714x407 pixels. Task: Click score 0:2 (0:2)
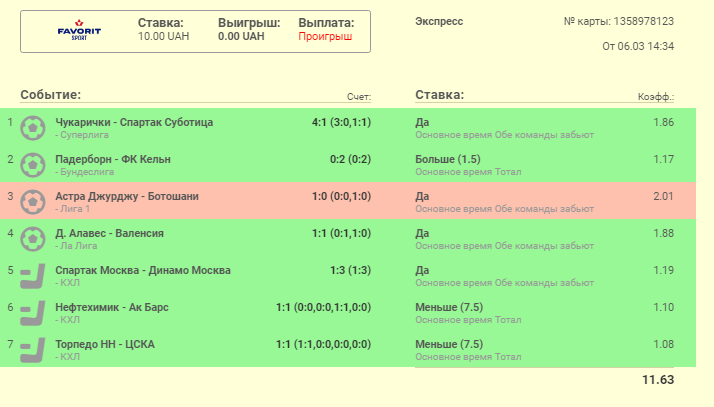click(x=351, y=159)
